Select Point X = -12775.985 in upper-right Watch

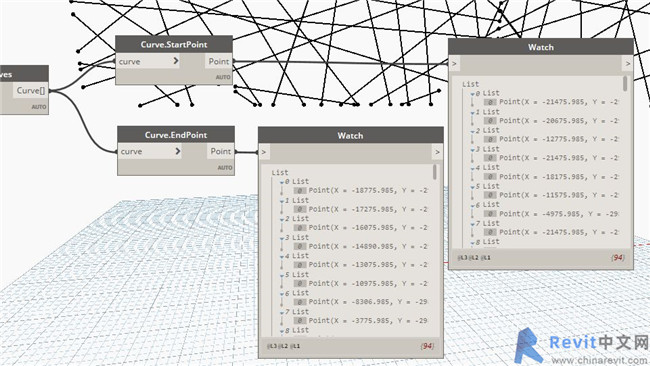click(559, 139)
